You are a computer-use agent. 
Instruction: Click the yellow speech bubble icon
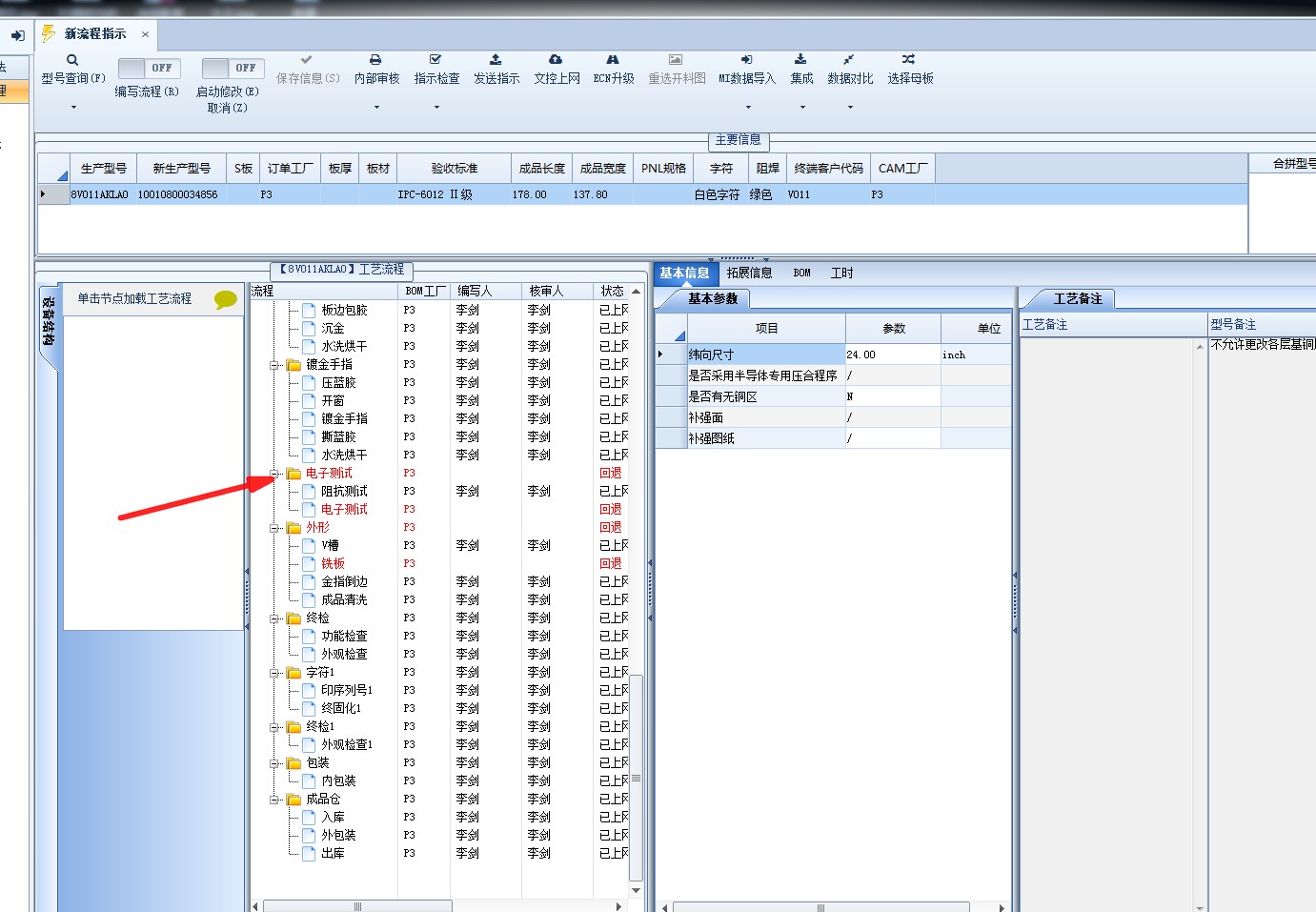[x=226, y=299]
